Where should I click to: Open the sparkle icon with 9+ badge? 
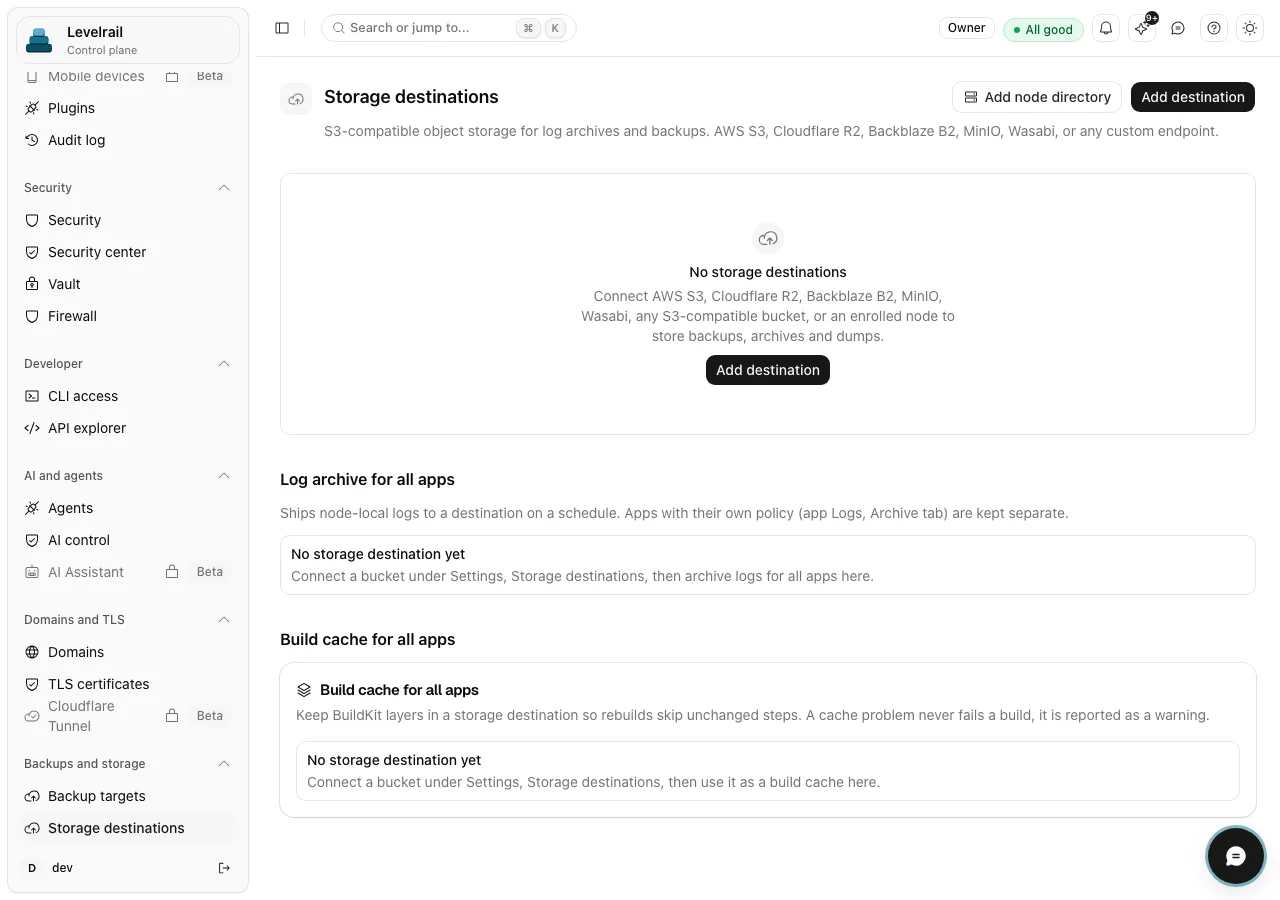click(1142, 28)
